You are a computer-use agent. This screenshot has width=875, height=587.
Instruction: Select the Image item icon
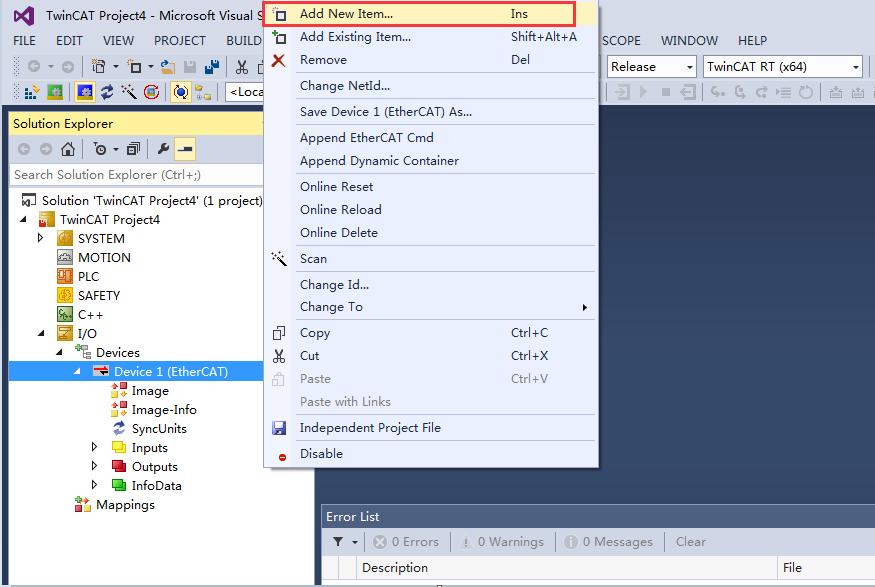coord(119,390)
